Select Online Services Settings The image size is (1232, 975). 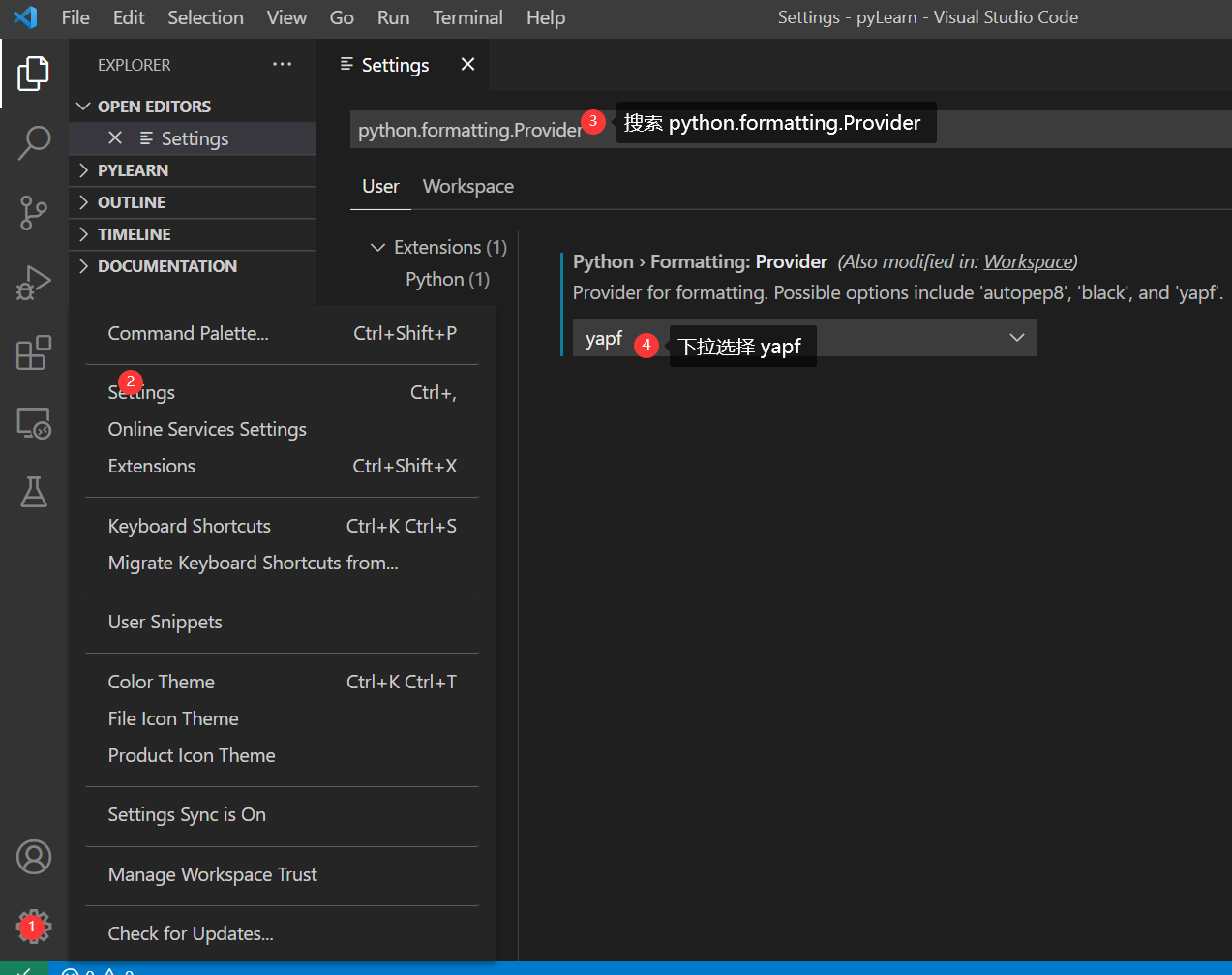click(282, 429)
